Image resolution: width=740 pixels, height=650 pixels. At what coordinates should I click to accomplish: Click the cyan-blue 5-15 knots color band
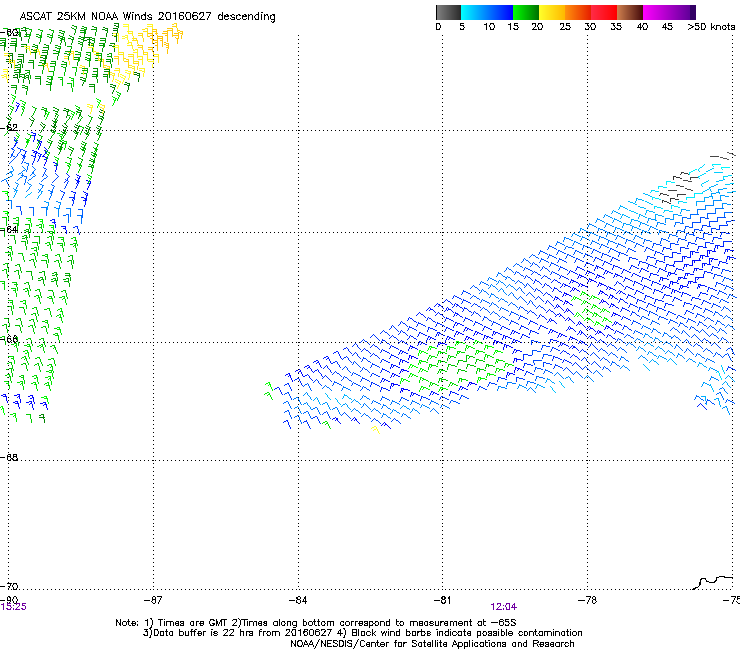[487, 12]
